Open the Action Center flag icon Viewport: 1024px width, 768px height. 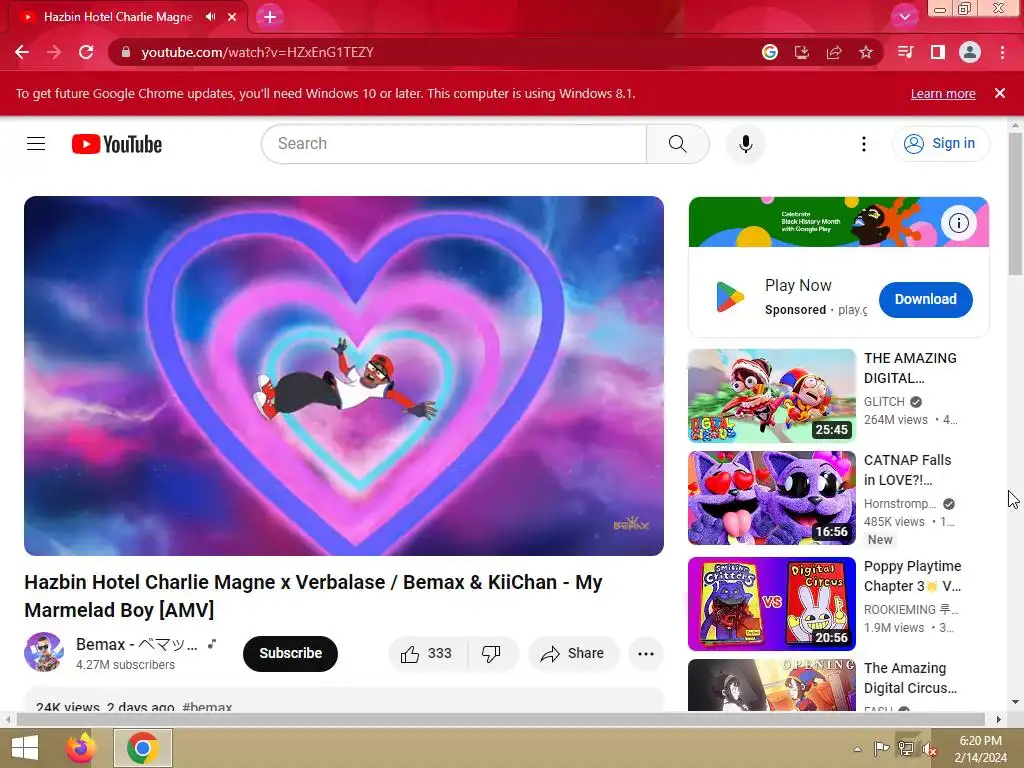click(881, 748)
